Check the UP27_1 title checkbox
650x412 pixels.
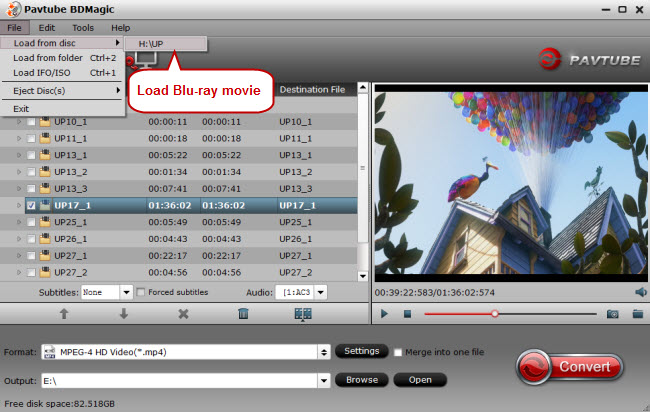(31, 256)
